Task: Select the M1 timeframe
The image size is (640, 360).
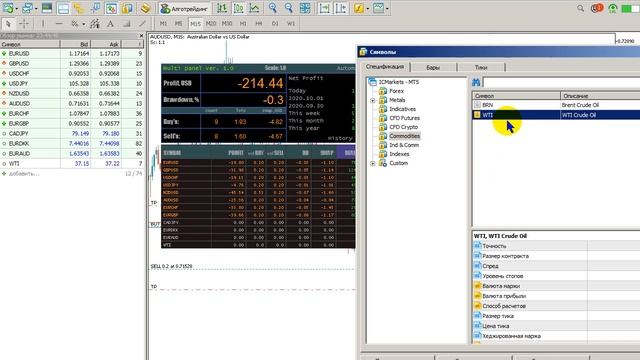Action: tap(163, 24)
